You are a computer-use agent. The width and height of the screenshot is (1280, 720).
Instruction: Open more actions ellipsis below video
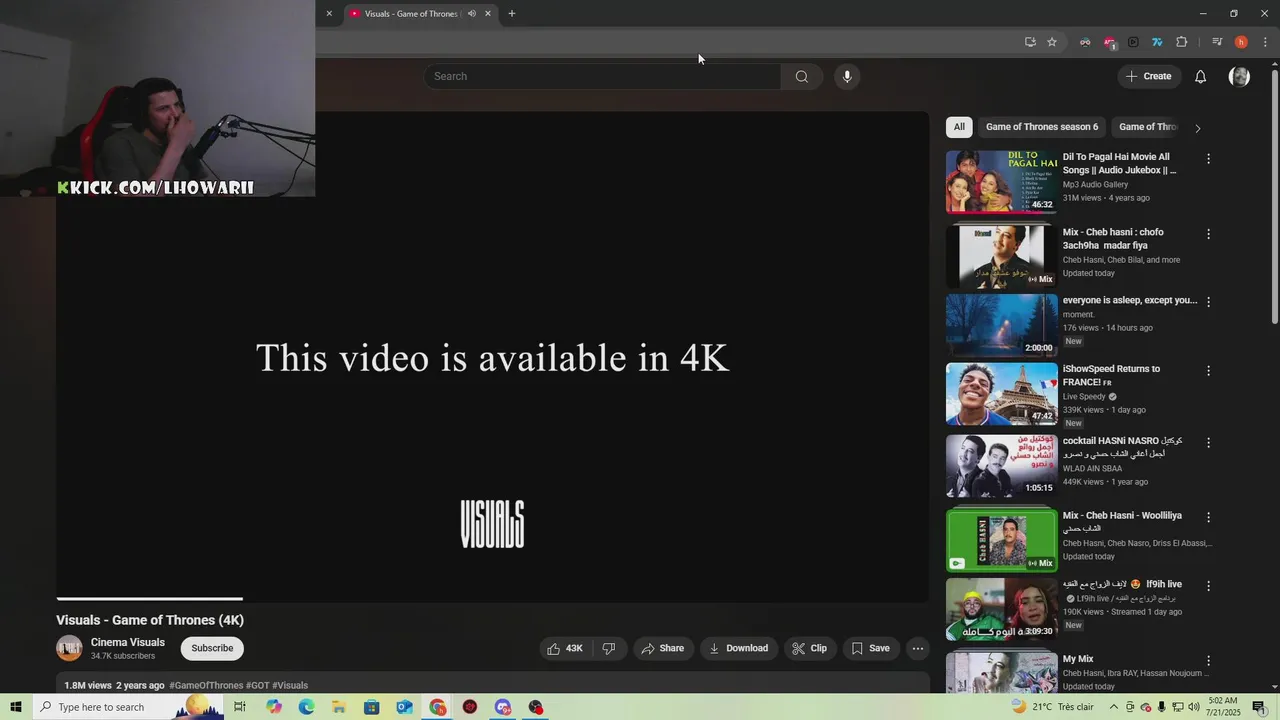tap(917, 649)
